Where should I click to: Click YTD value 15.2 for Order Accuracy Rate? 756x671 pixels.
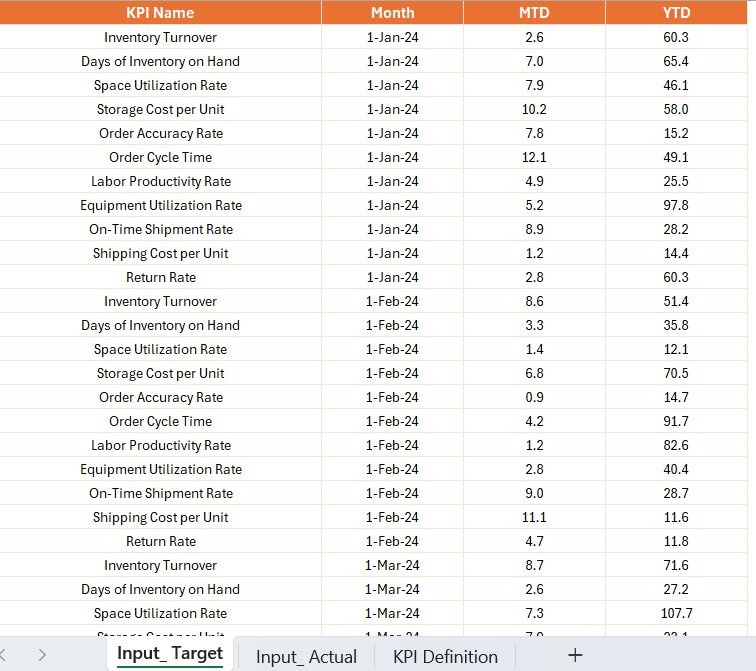coord(676,133)
